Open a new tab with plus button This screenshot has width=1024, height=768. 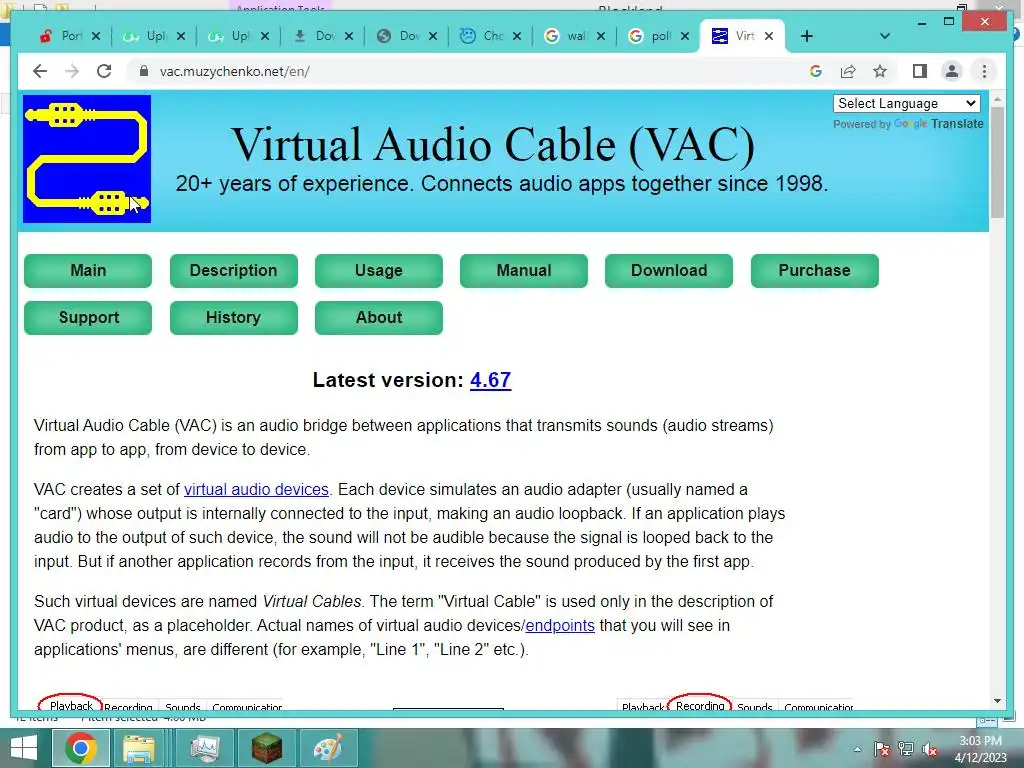pyautogui.click(x=807, y=36)
